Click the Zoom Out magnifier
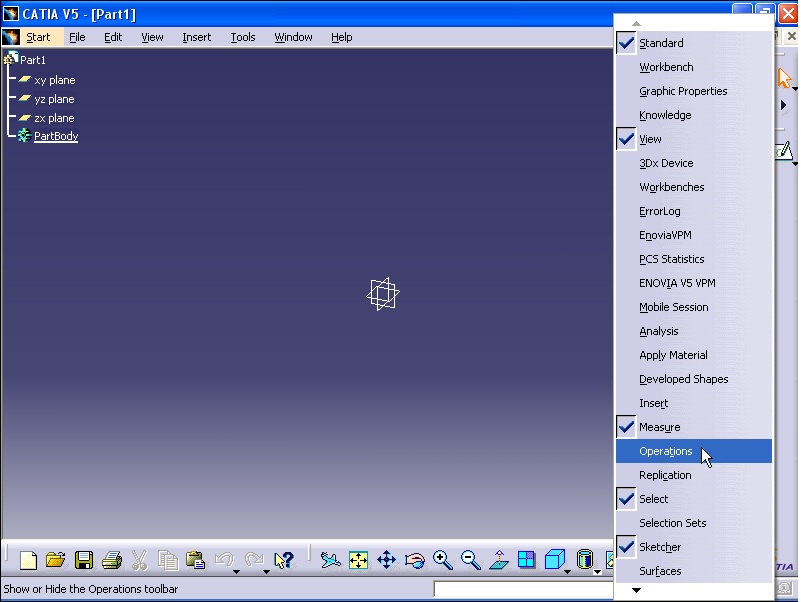The height and width of the screenshot is (602, 801). 470,560
